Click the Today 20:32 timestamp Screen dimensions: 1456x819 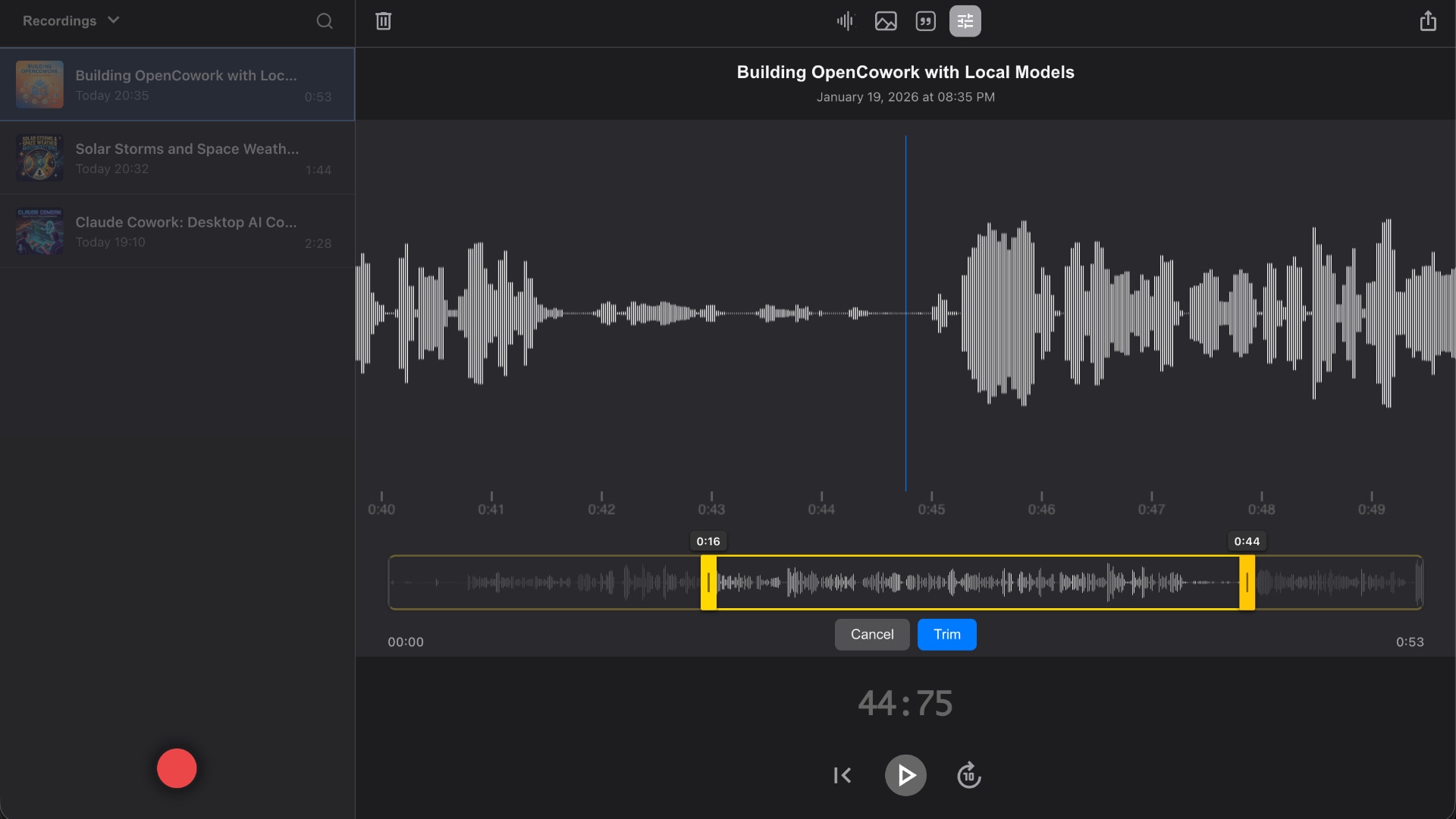point(111,168)
